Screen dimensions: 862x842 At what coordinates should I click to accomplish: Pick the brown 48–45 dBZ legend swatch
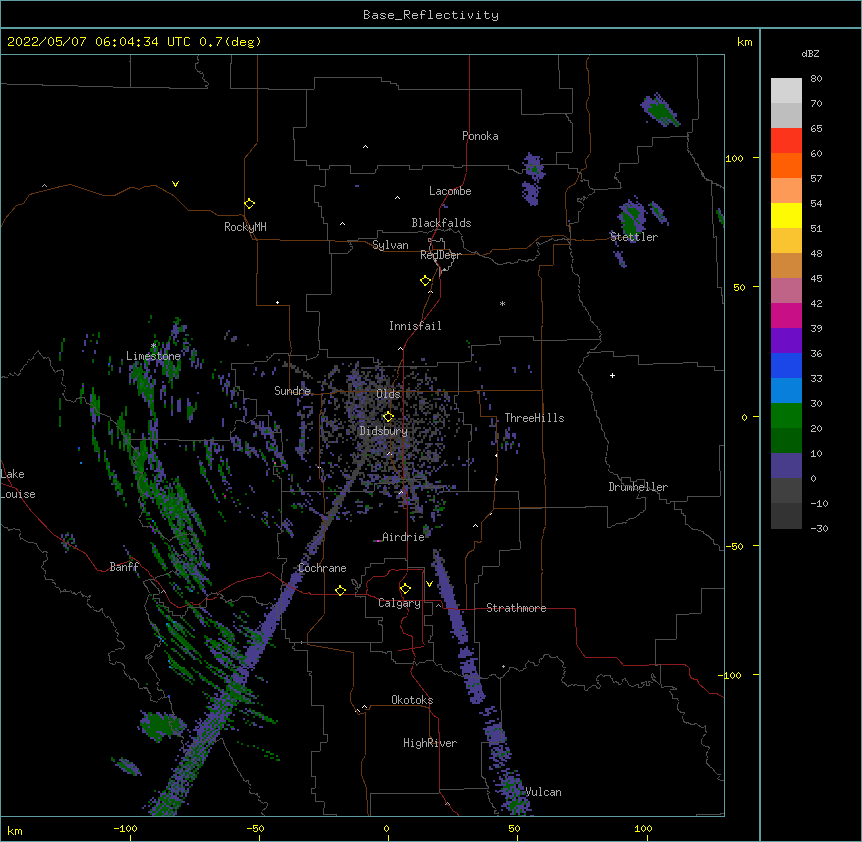786,265
